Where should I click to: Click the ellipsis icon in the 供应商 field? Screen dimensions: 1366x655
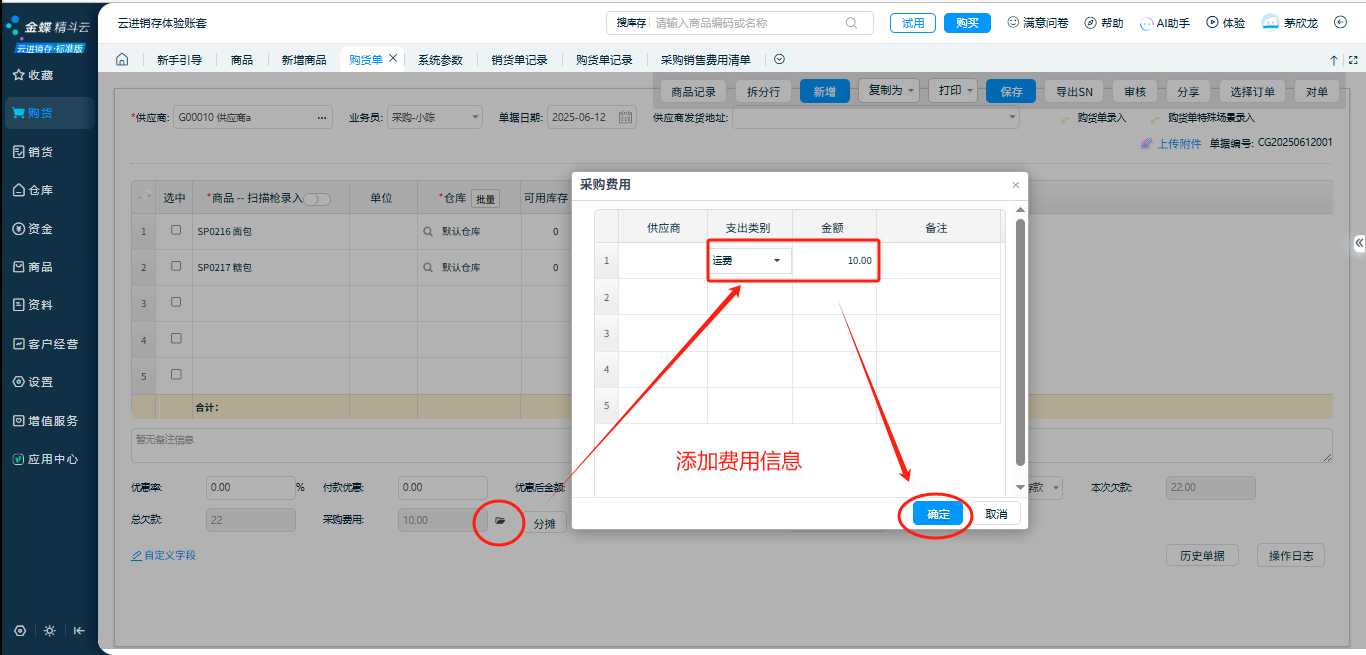(322, 118)
